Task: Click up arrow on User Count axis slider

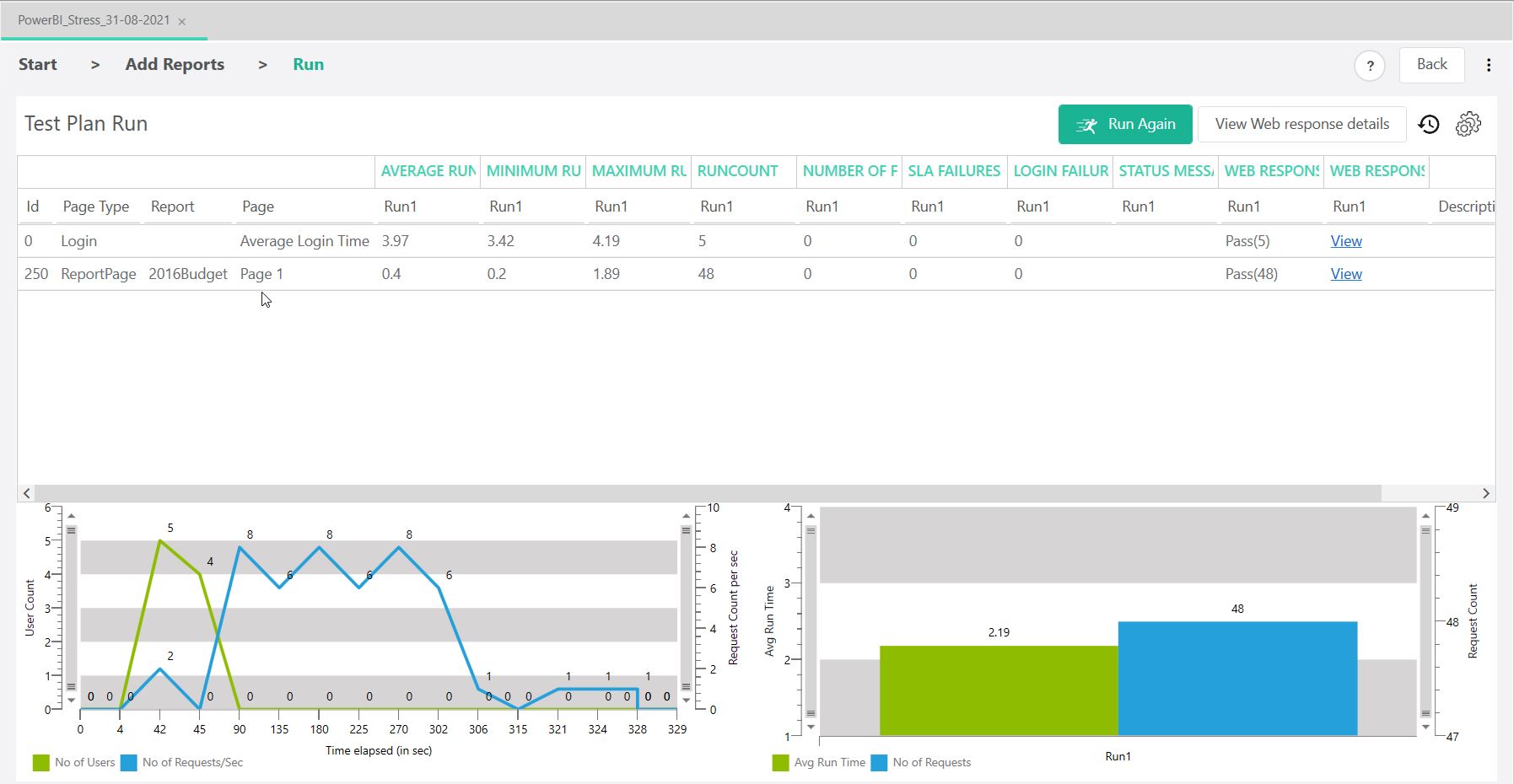Action: 72,515
